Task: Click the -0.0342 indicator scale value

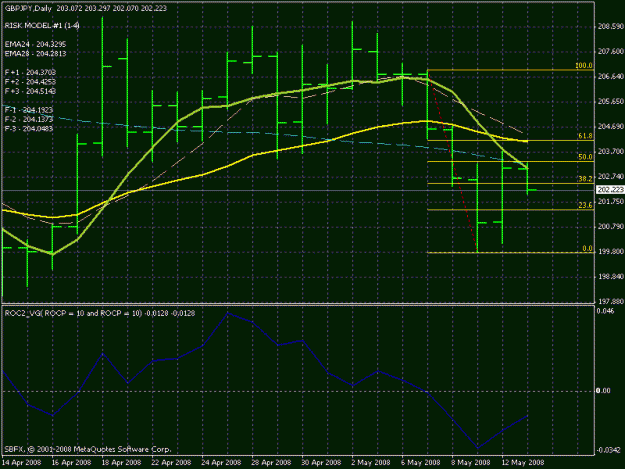Action: (608, 450)
